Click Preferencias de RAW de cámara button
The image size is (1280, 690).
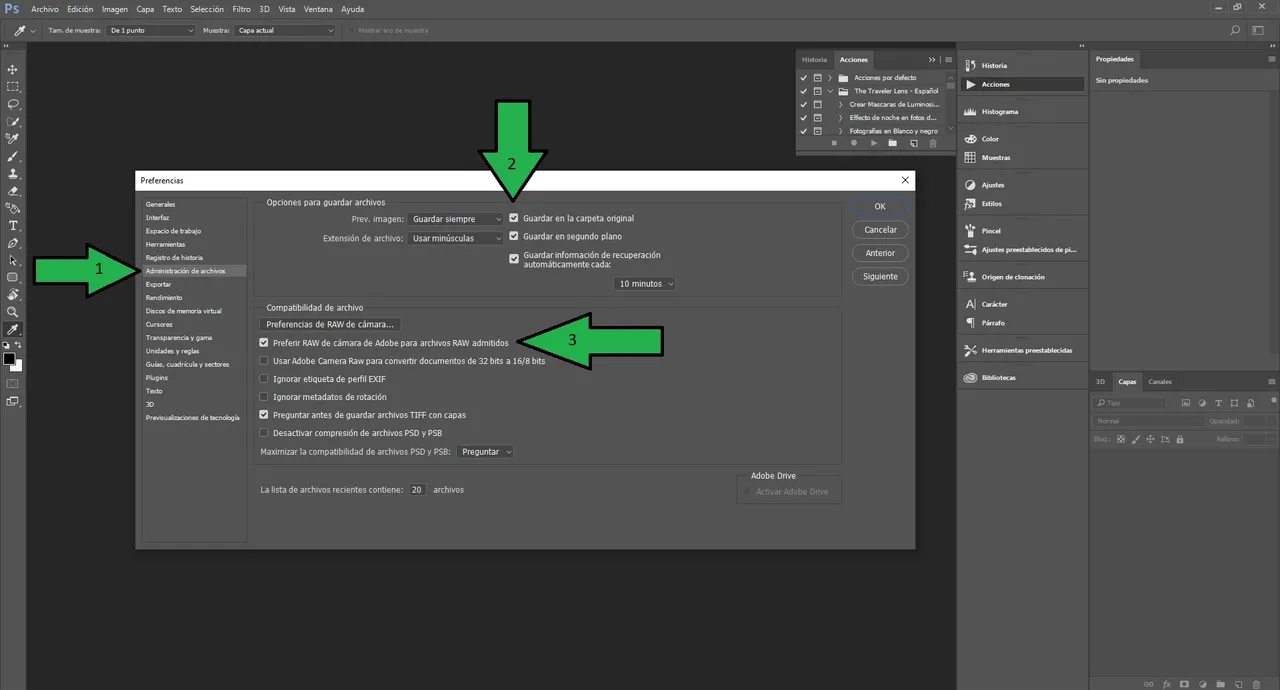click(330, 324)
